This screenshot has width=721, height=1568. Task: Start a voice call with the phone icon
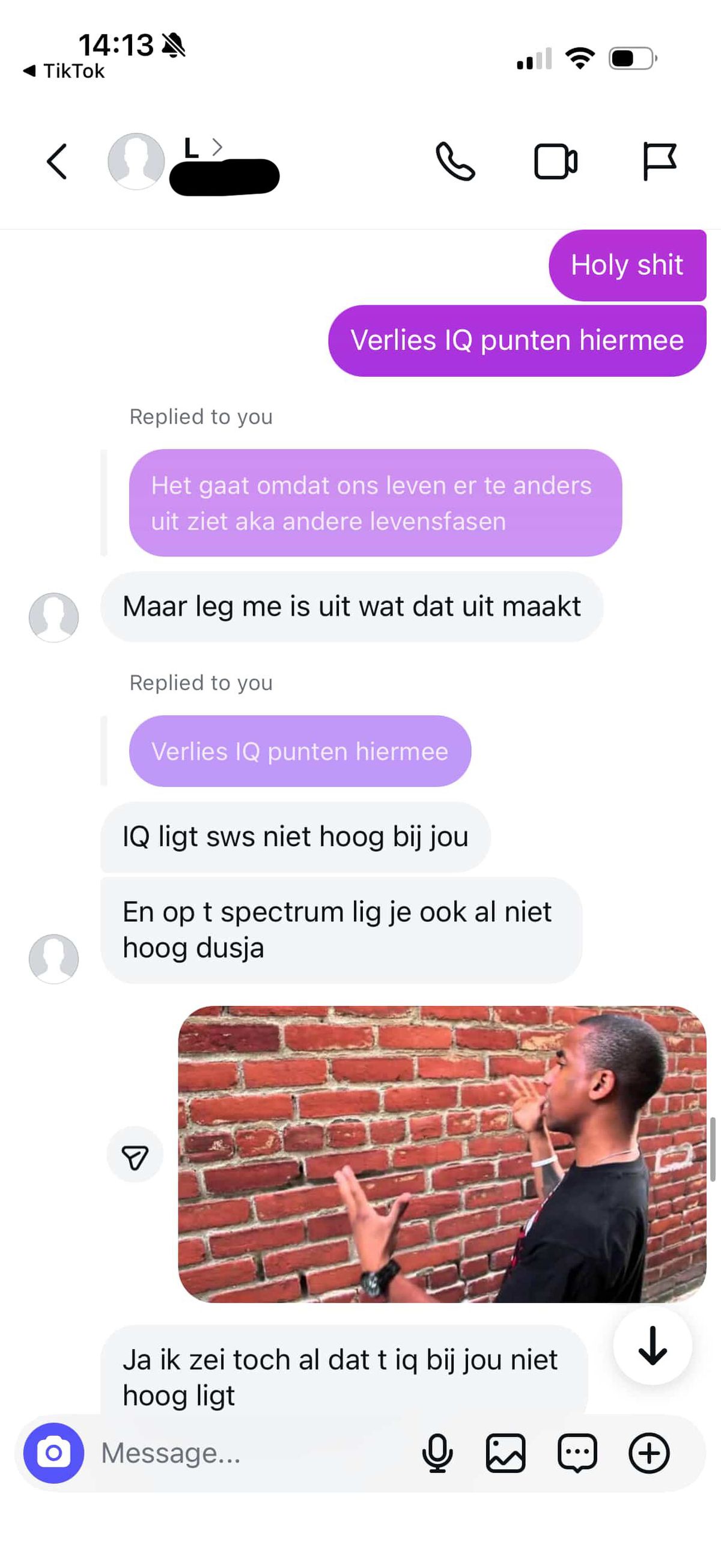tap(455, 162)
